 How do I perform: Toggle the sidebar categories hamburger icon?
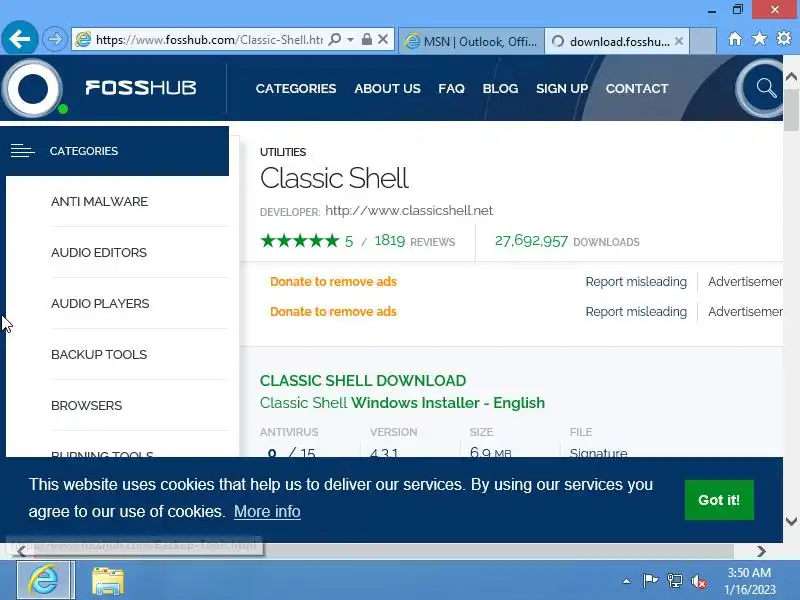(x=22, y=151)
